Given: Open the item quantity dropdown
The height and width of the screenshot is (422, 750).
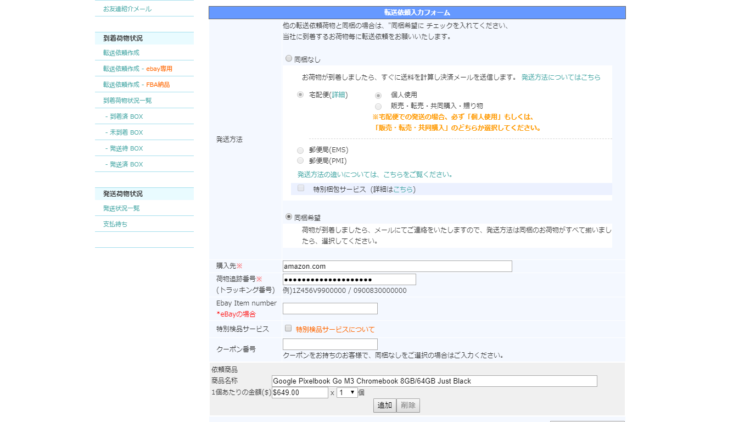Looking at the screenshot, I should (346, 393).
